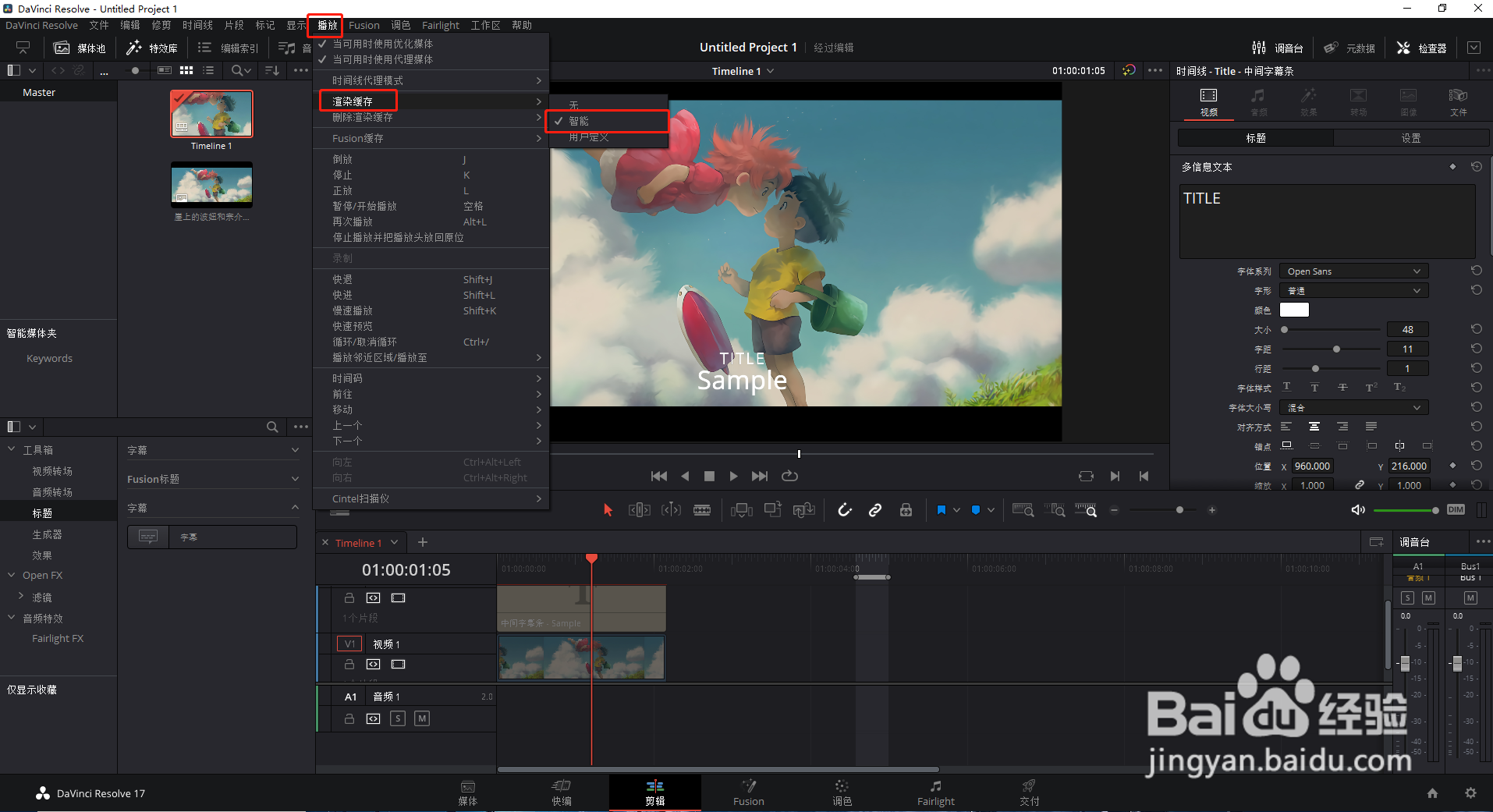Viewport: 1493px width, 812px height.
Task: Select the arrow selection mode tool
Action: coord(608,510)
